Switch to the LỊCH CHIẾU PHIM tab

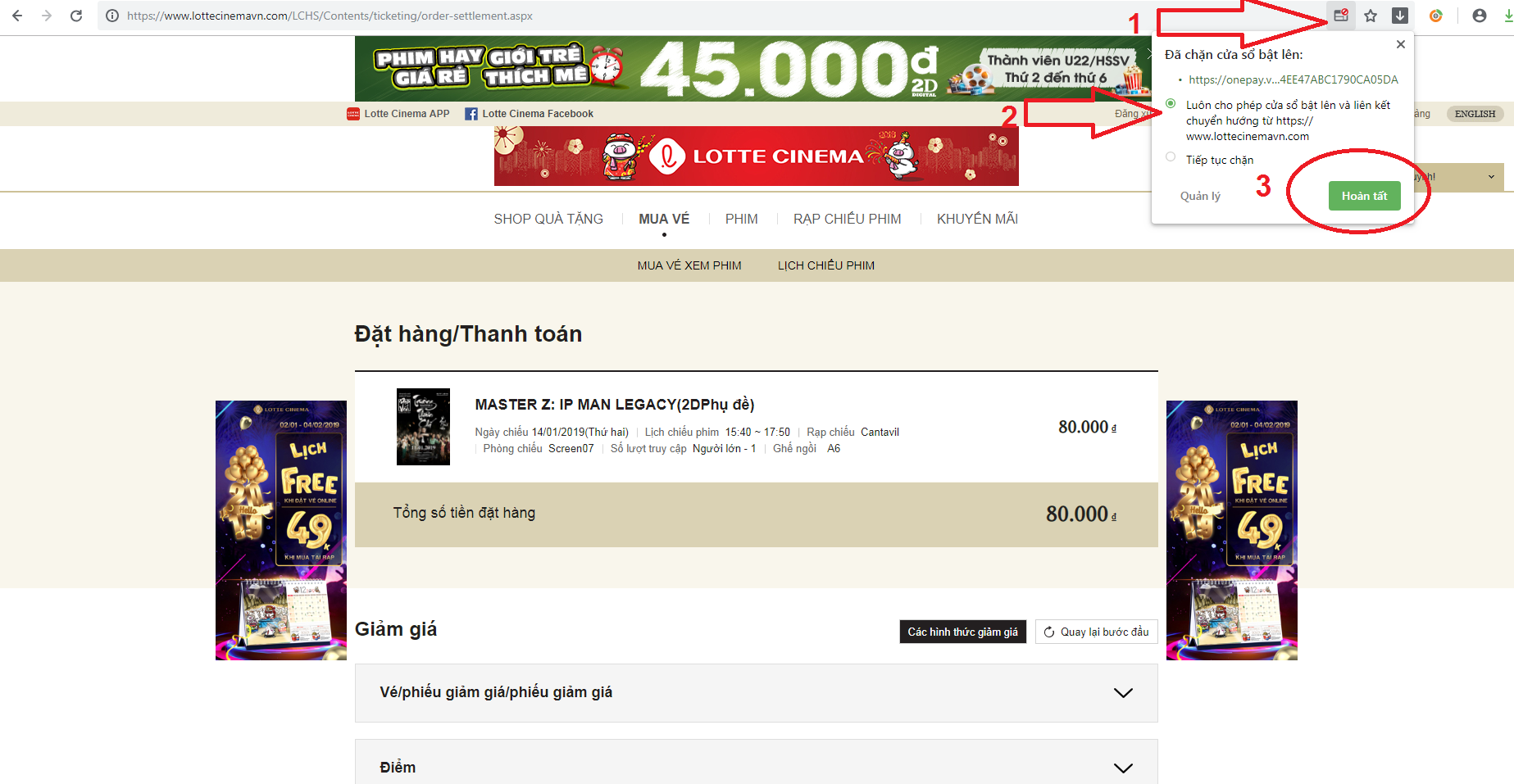(x=825, y=265)
